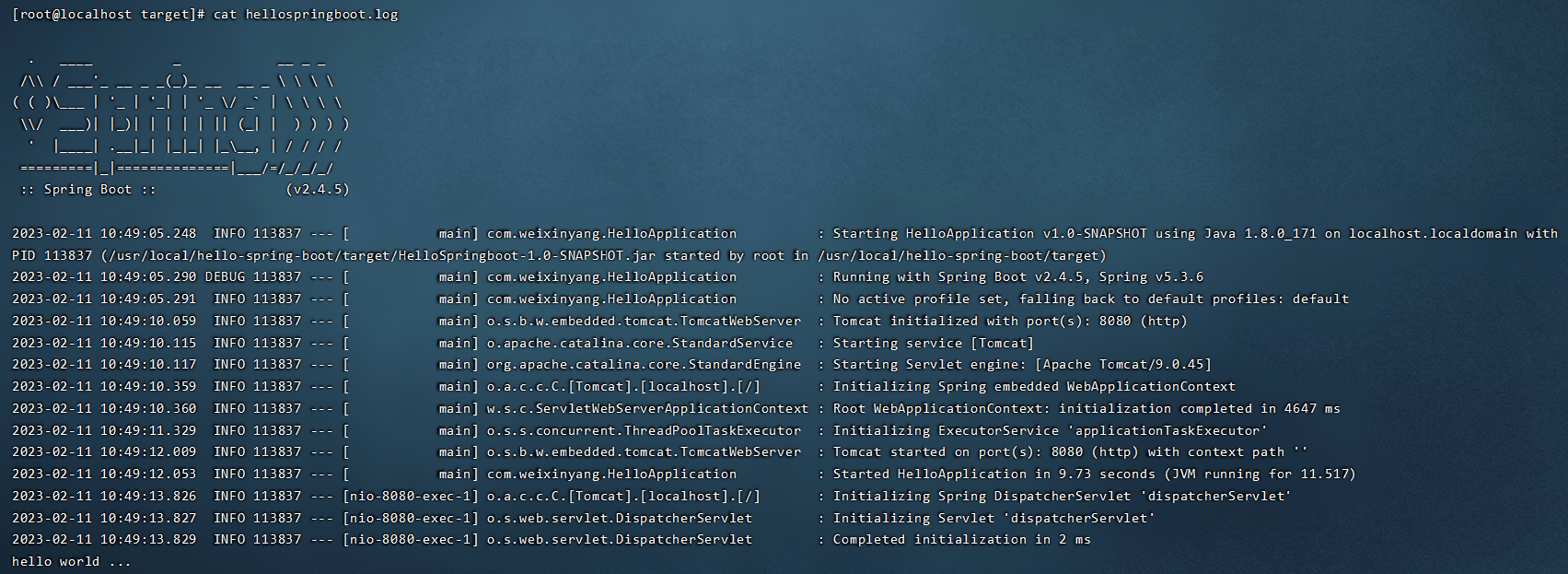Click 'Starting service [Tomcat]' message
The image size is (1568, 574).
tap(934, 343)
